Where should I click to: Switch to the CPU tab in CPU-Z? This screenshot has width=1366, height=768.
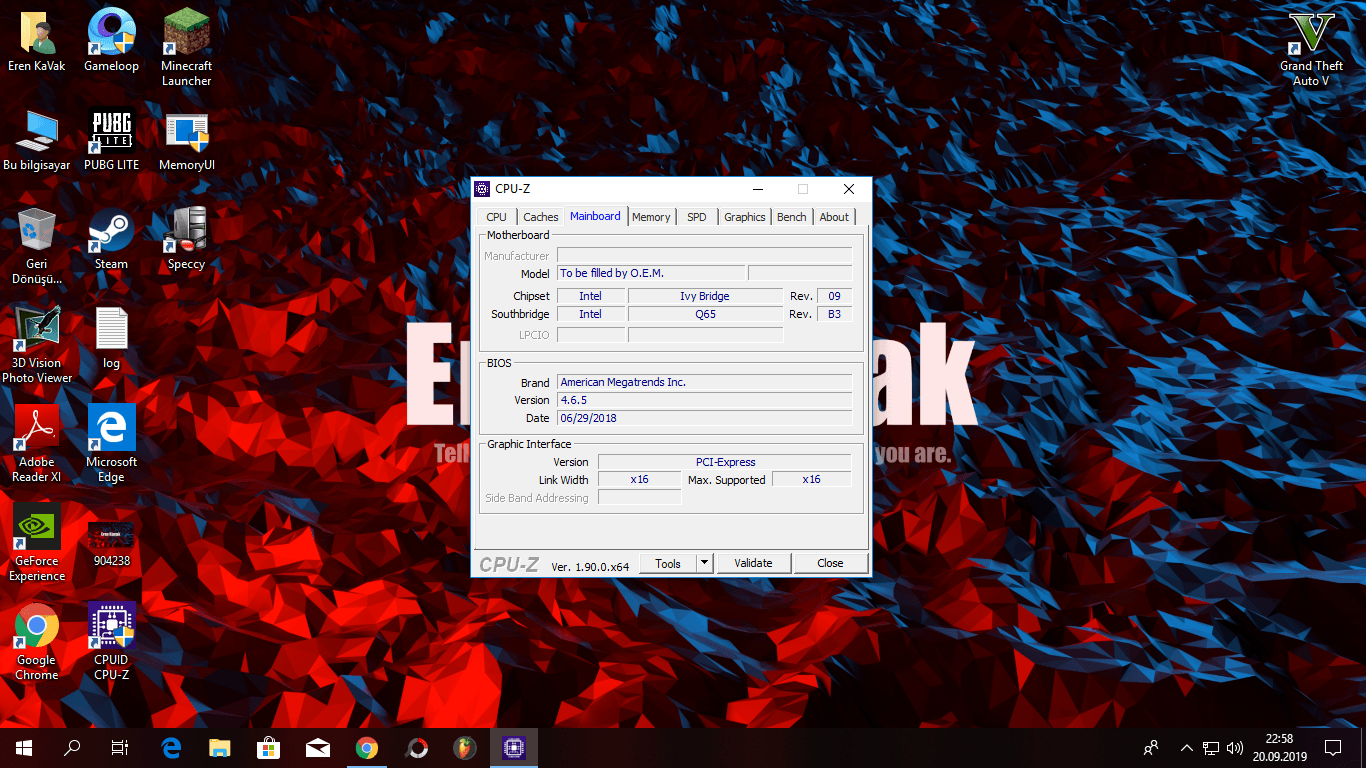[x=496, y=217]
